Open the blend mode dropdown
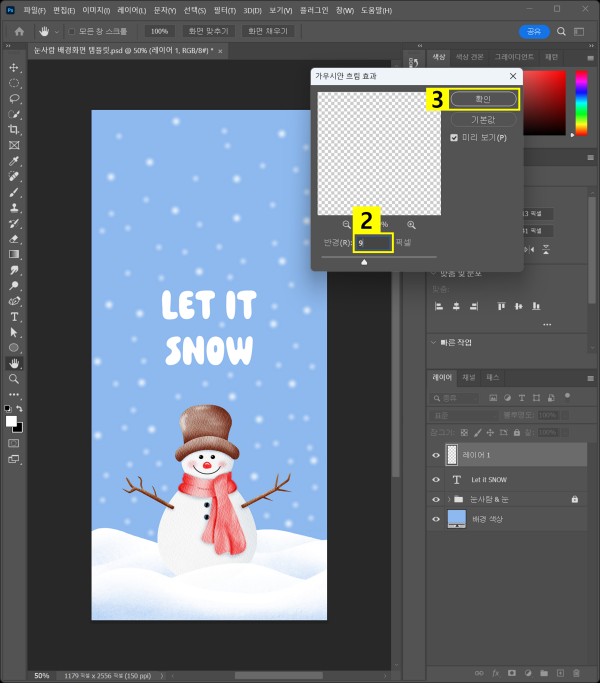Screen dimensions: 600x683 [463, 416]
